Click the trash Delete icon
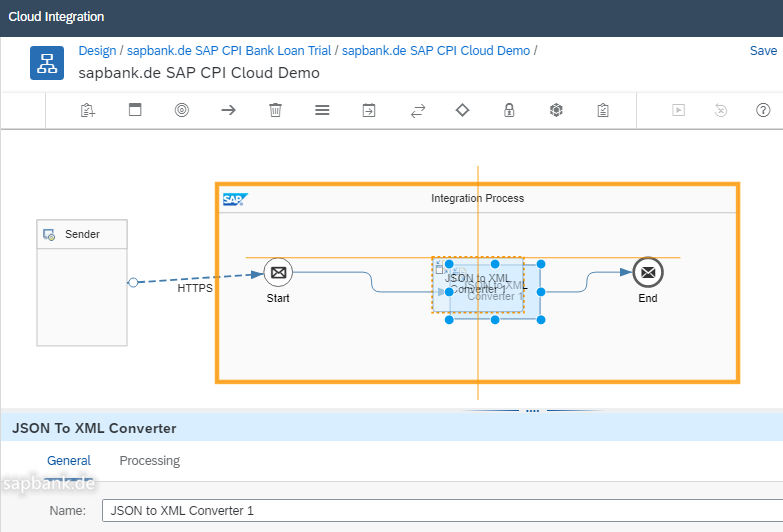The height and width of the screenshot is (532, 783). coord(276,110)
